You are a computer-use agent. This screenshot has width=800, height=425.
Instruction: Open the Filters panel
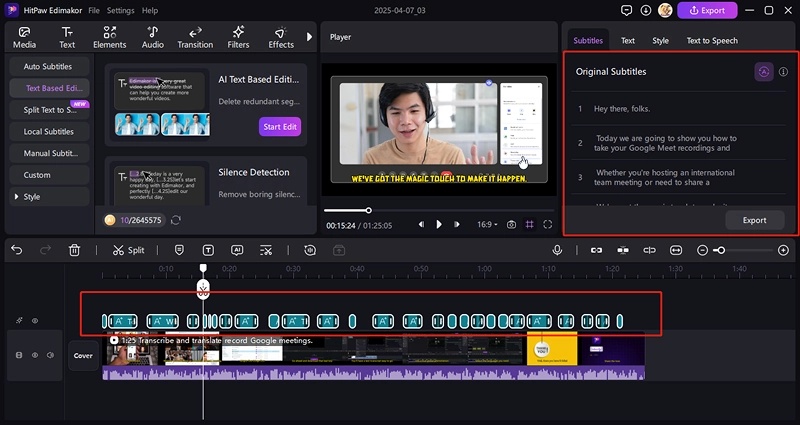(x=238, y=38)
